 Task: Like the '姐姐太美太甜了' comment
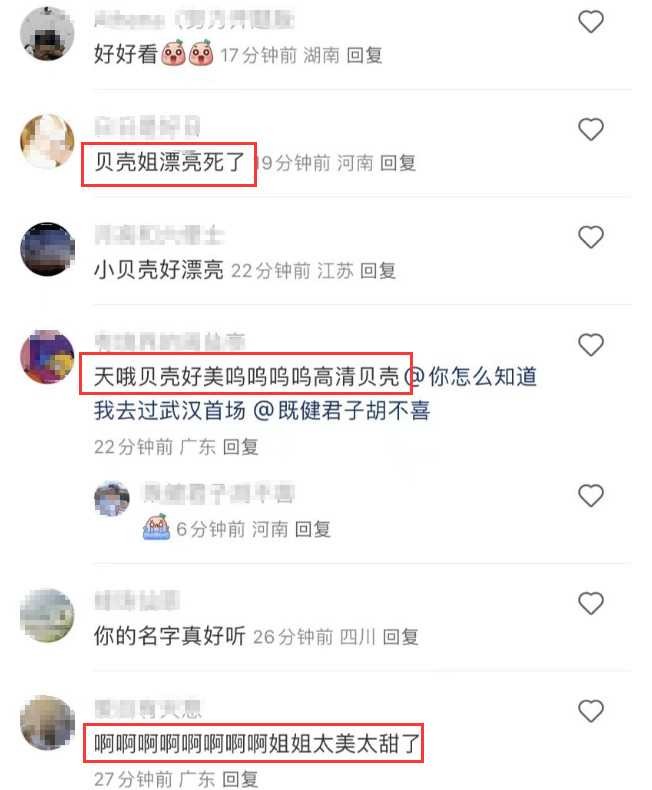click(x=591, y=711)
